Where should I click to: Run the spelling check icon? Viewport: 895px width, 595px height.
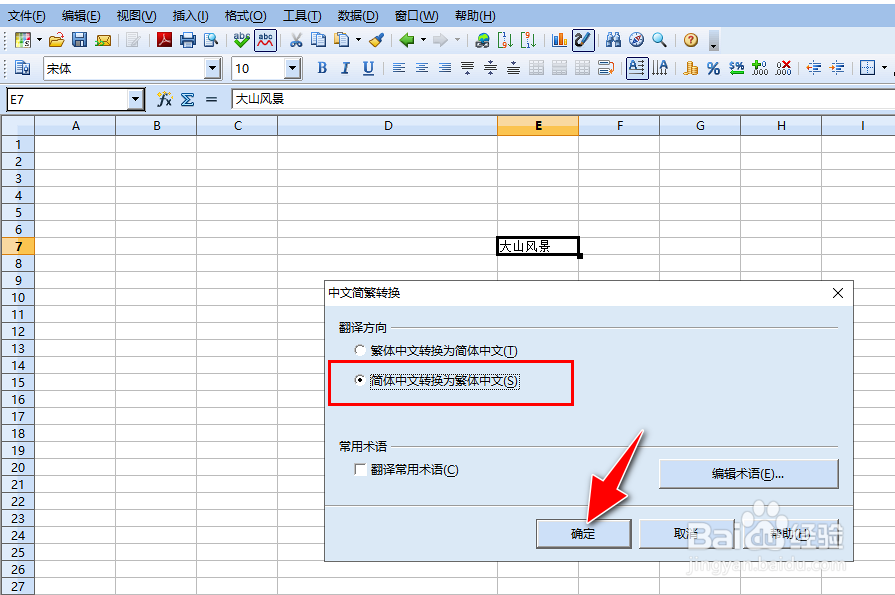coord(241,40)
